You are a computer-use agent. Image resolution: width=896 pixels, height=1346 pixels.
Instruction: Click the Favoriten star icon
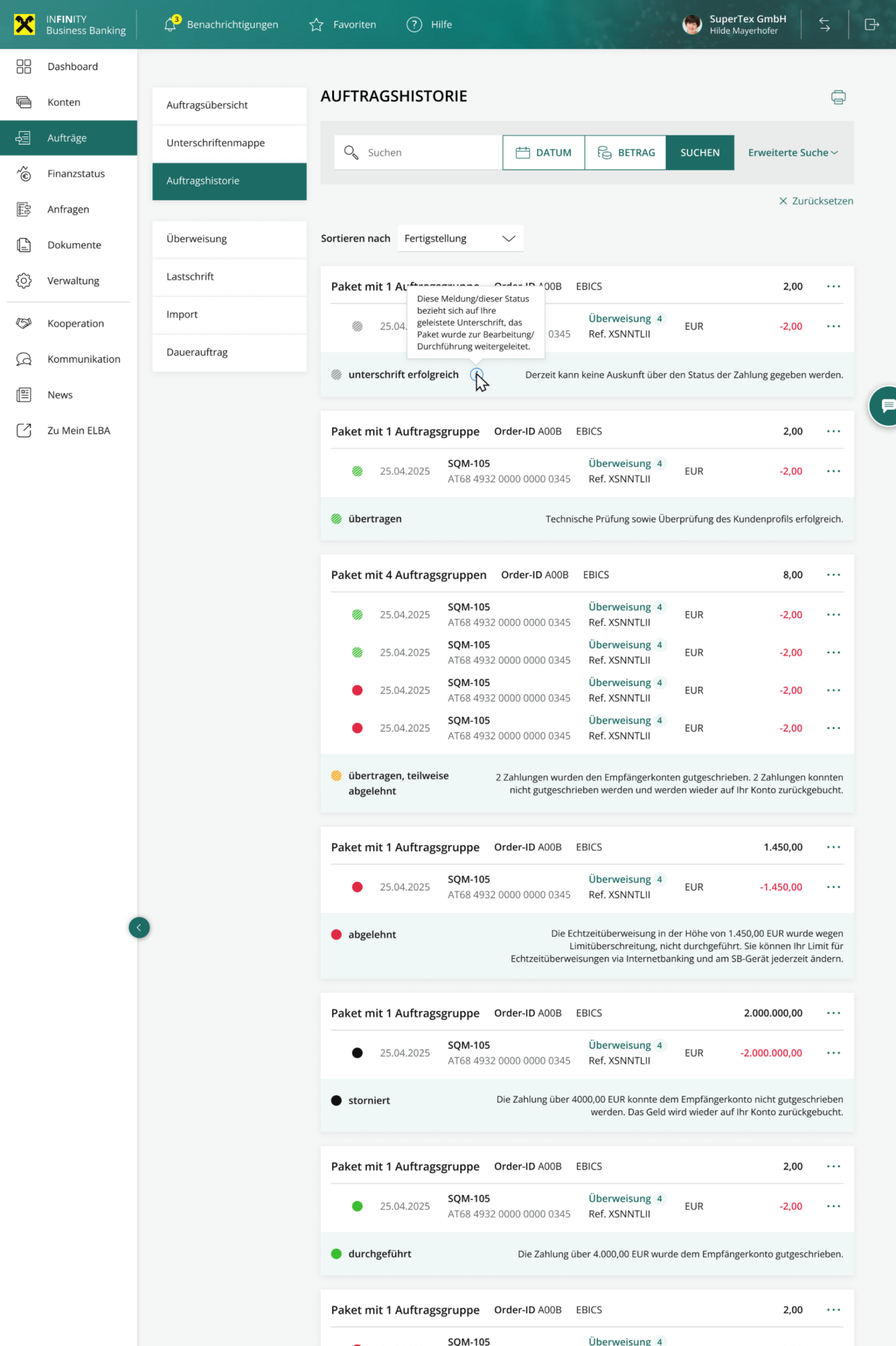tap(316, 25)
